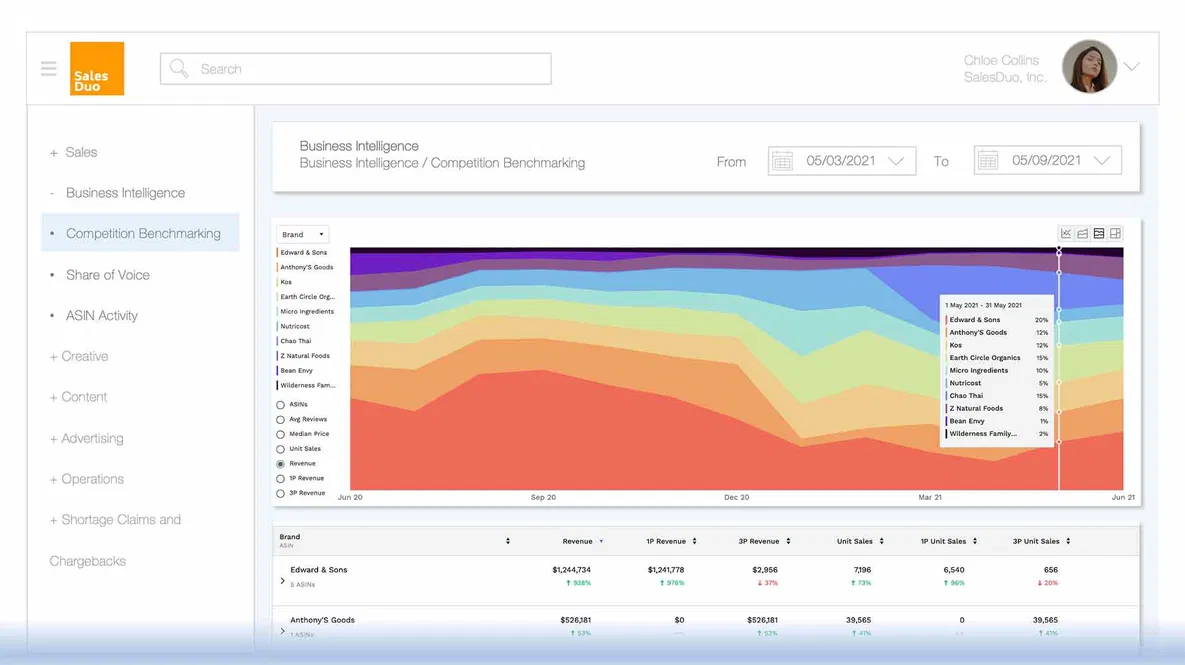Toggle Bean Envy legend entry
The image size is (1185, 665).
coord(295,370)
